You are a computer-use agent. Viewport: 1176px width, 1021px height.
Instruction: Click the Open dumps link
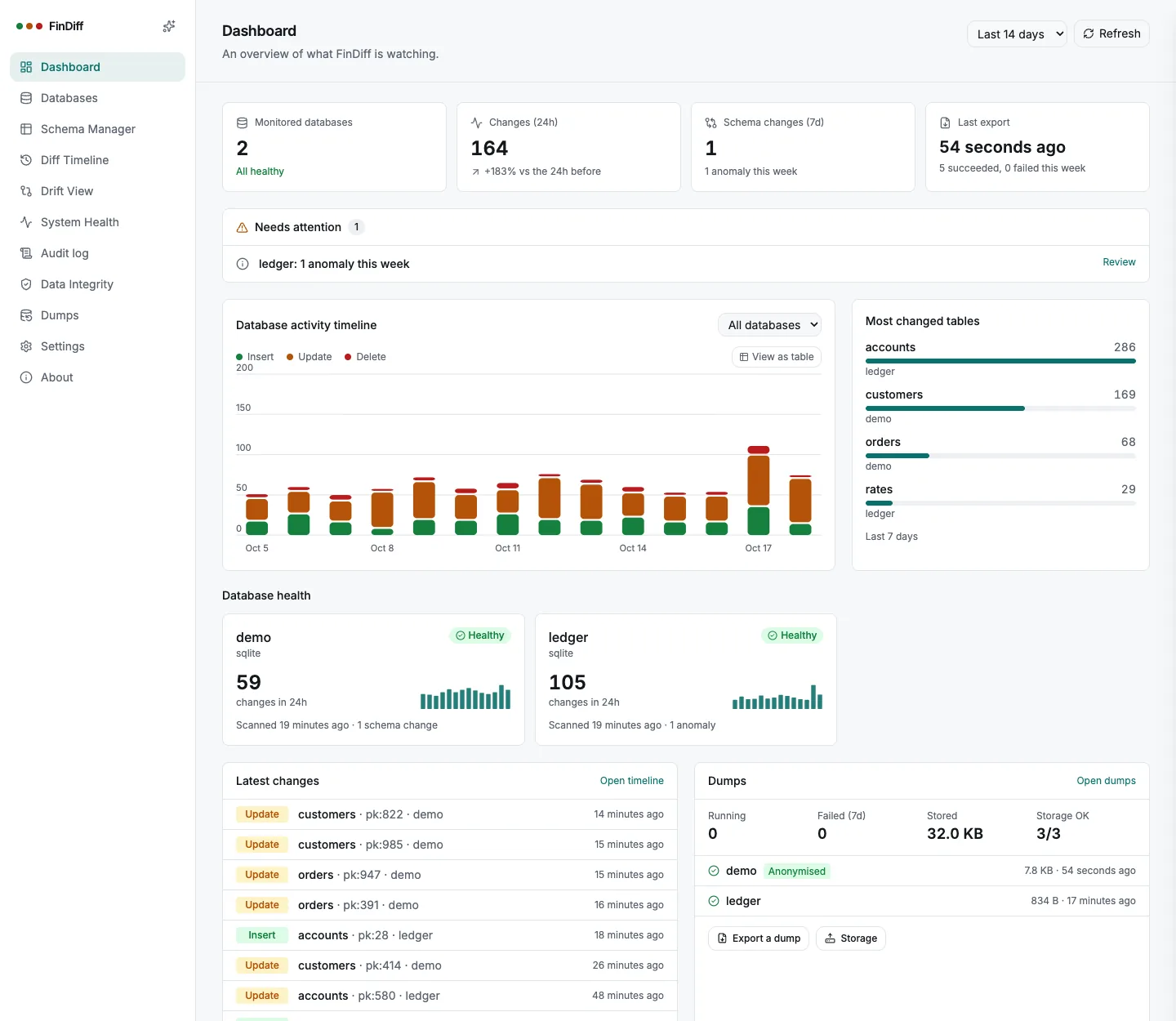[1106, 781]
